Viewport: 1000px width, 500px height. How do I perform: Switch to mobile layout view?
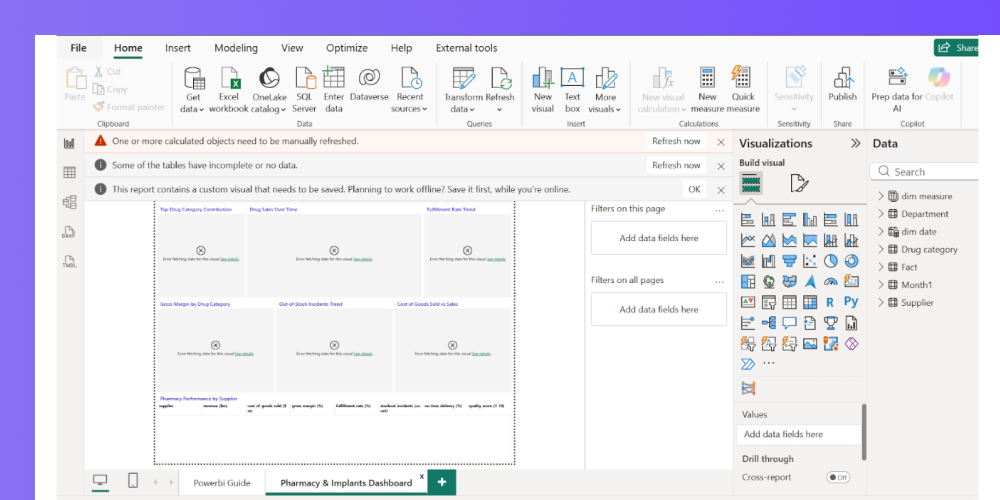[x=133, y=480]
